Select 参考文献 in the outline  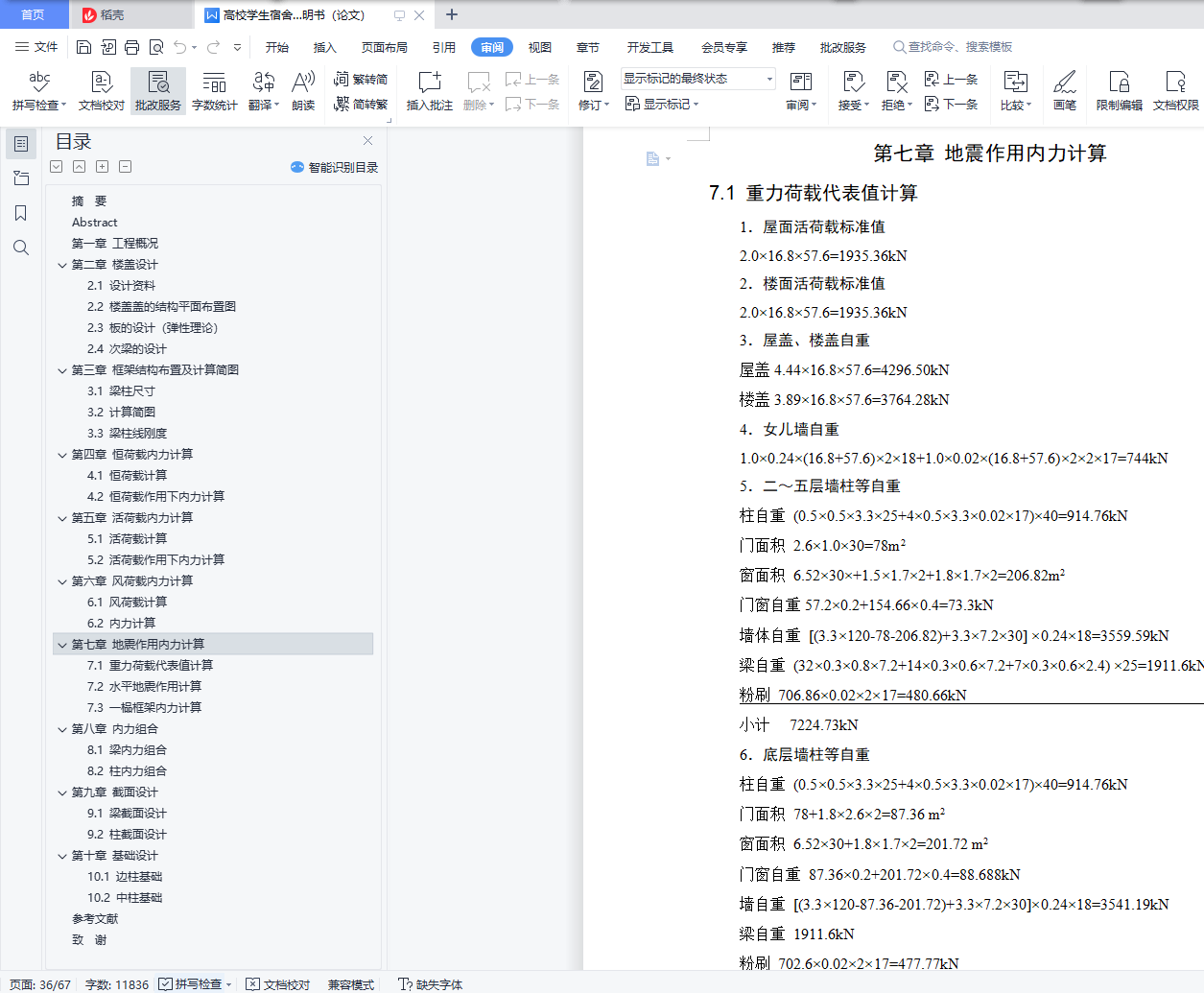click(95, 919)
